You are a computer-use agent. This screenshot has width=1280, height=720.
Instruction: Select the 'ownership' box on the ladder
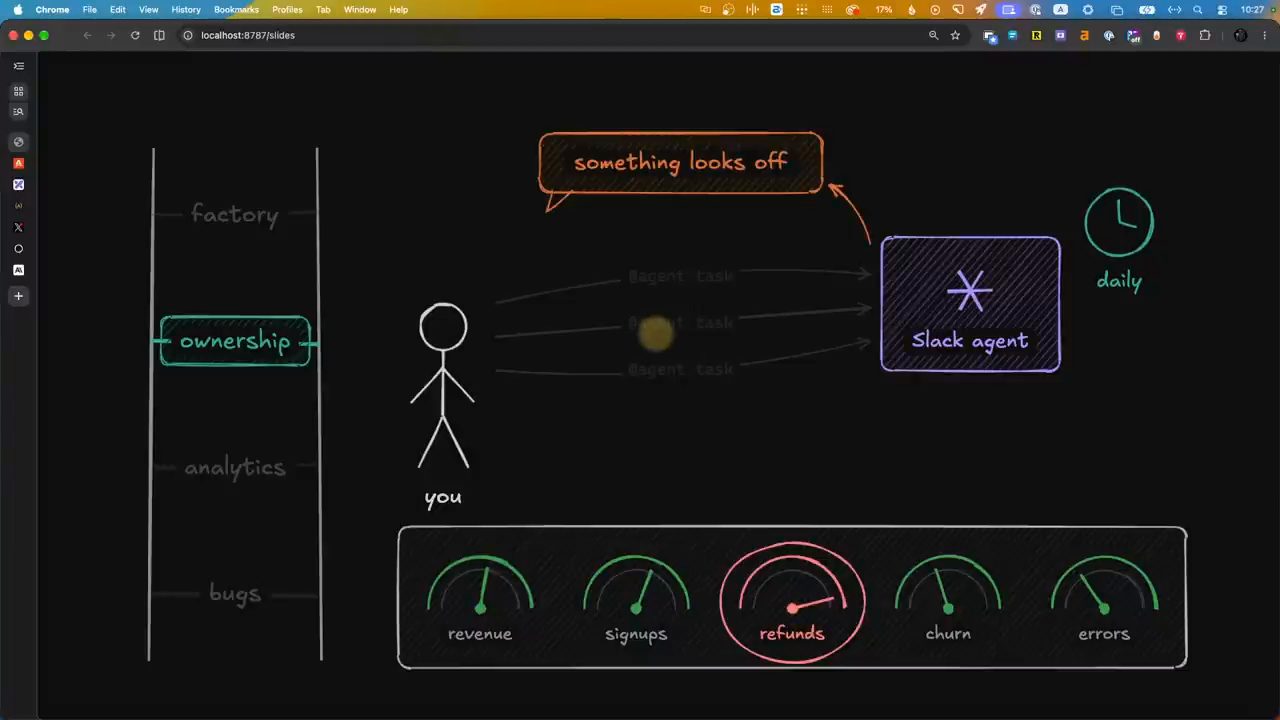pyautogui.click(x=235, y=341)
